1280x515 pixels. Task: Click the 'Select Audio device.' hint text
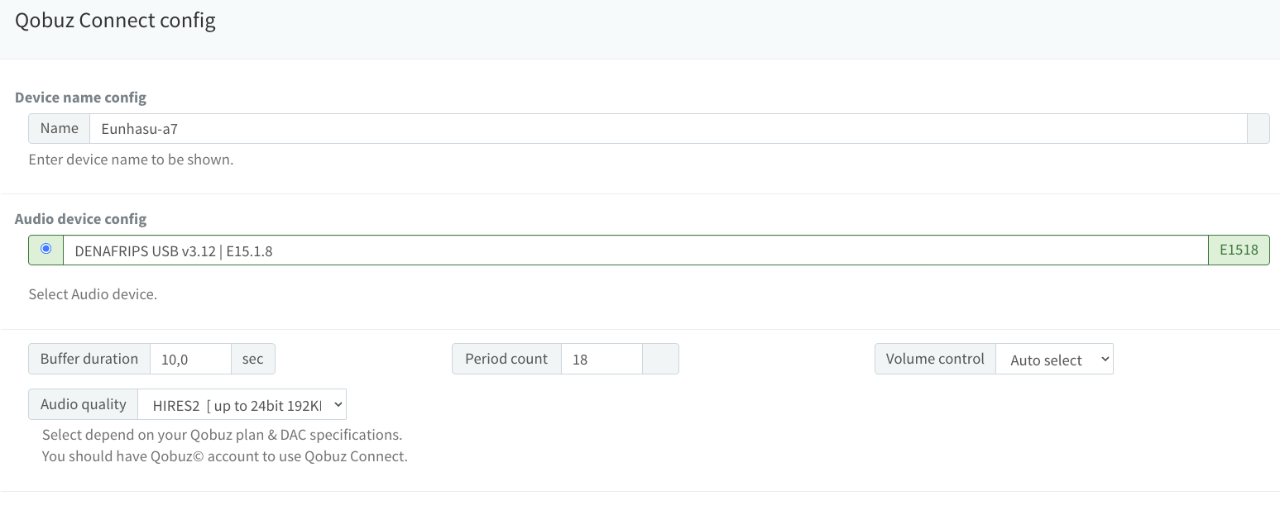point(93,294)
